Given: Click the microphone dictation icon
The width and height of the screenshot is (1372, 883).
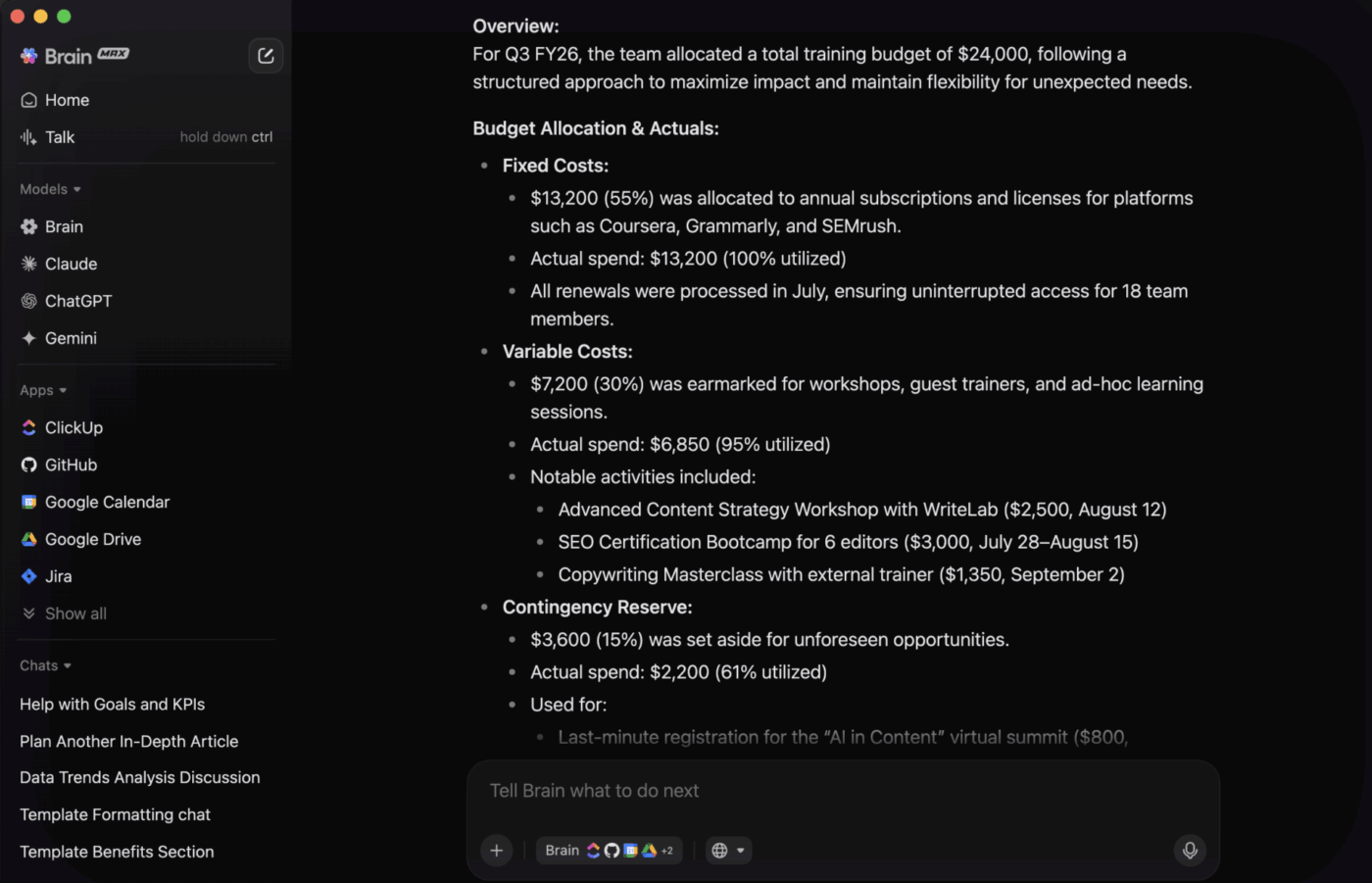Looking at the screenshot, I should (x=1190, y=851).
